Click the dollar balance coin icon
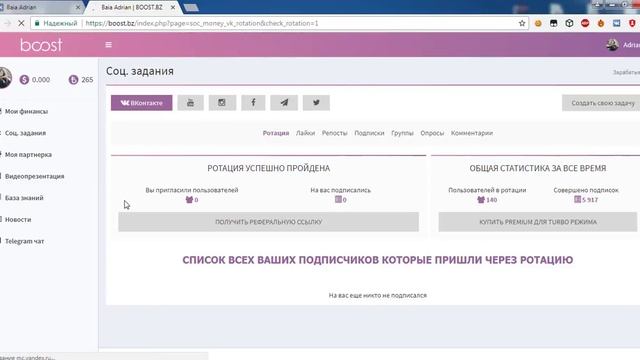The height and width of the screenshot is (360, 640). coord(24,80)
